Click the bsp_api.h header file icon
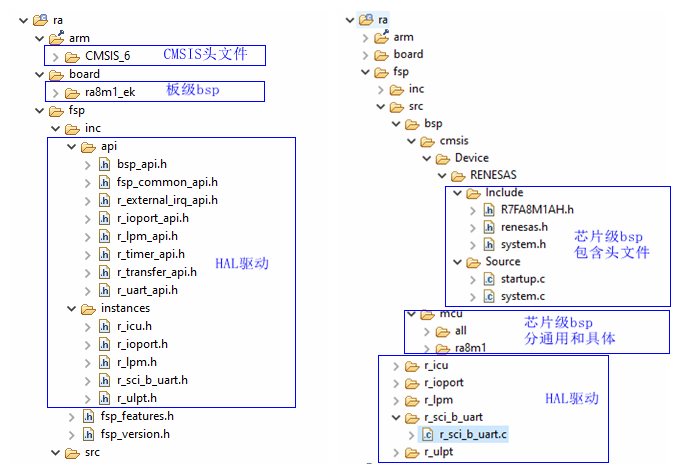Image resolution: width=676 pixels, height=474 pixels. (104, 165)
